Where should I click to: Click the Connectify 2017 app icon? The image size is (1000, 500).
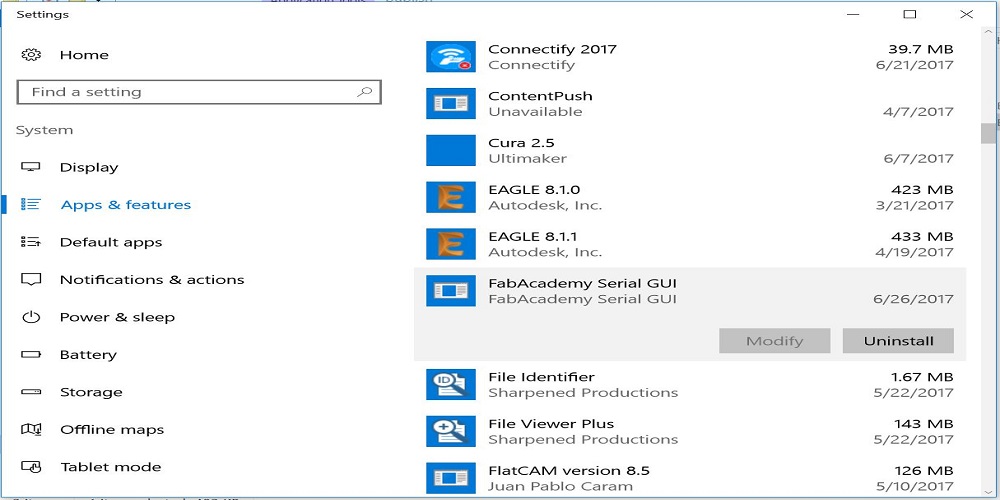tap(451, 57)
